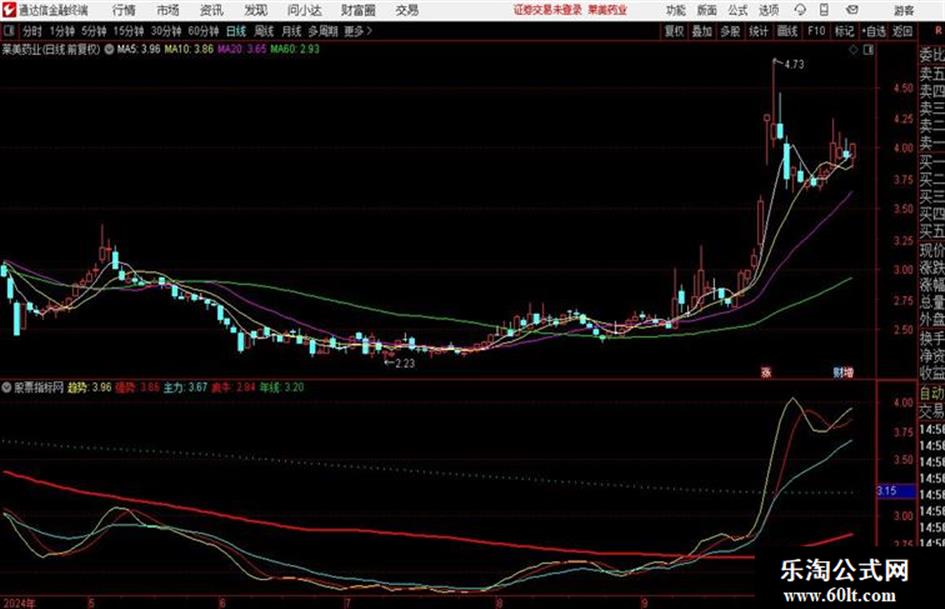Viewport: 945px width, 609px height.
Task: Switch to the 月线 monthly tab
Action: 292,31
